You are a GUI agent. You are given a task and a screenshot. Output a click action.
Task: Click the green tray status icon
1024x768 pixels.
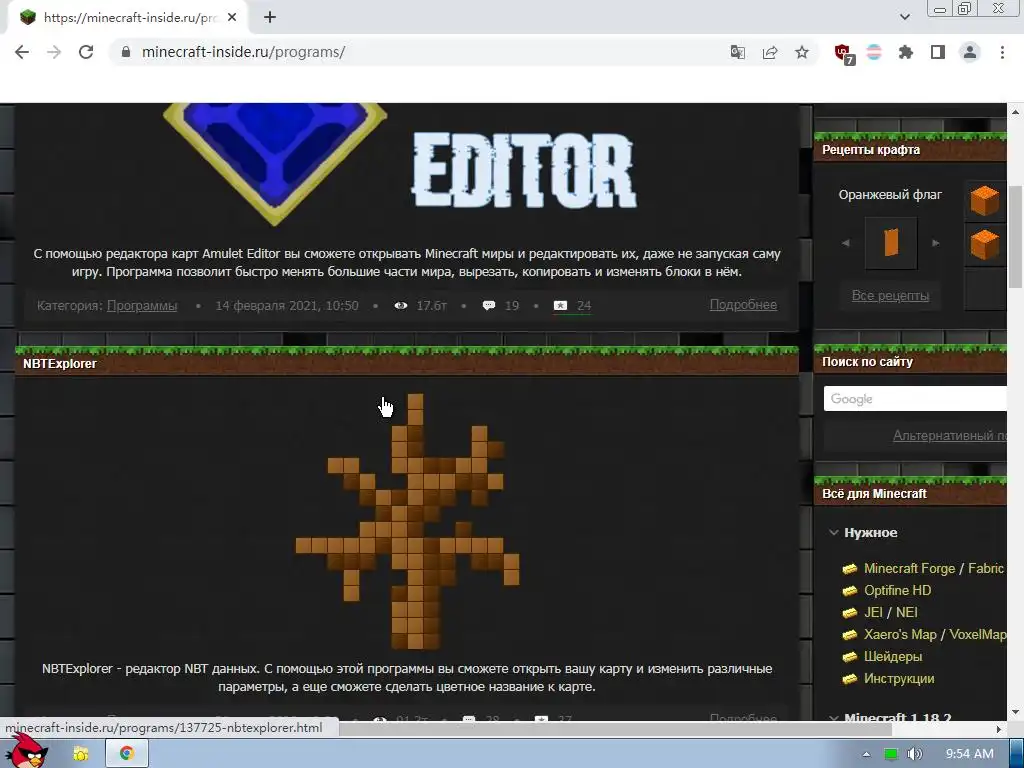(890, 754)
